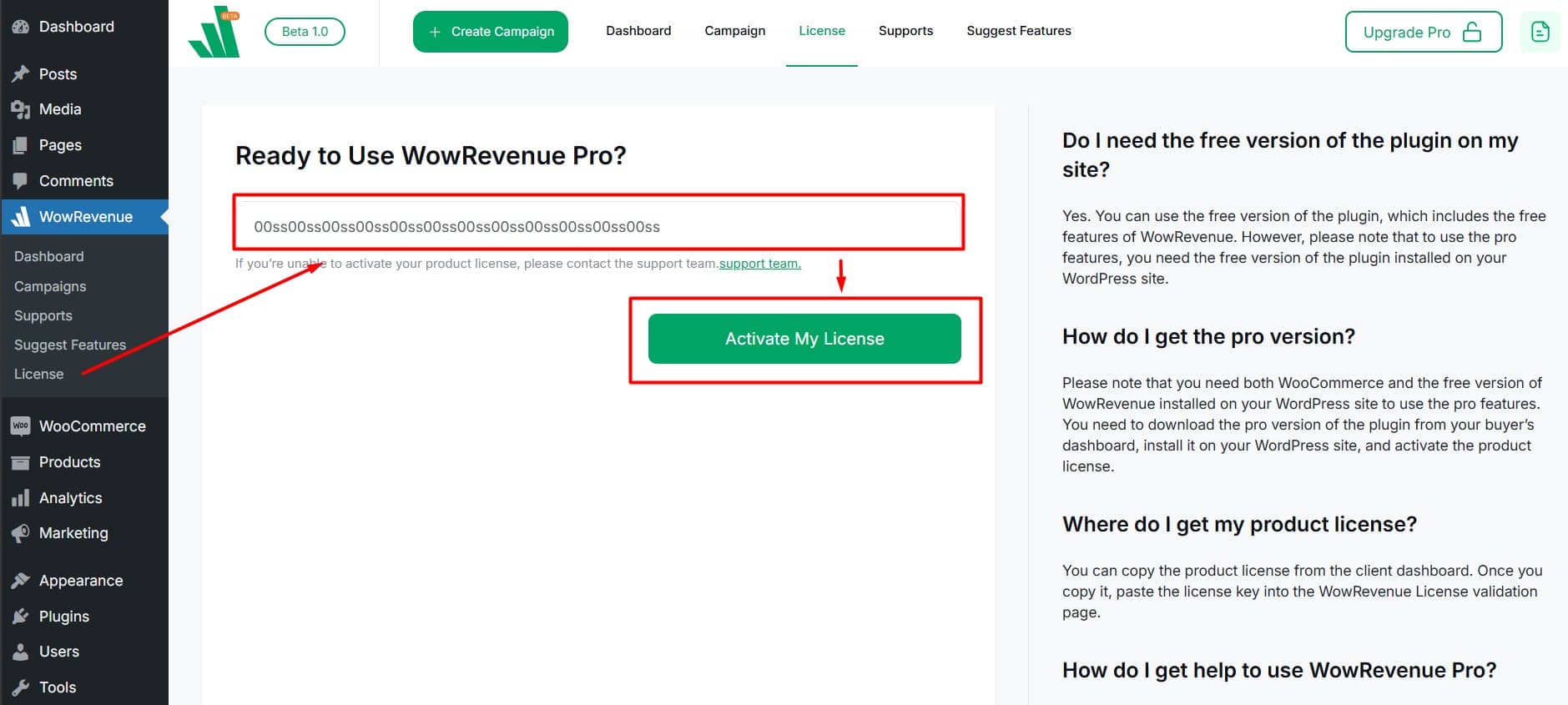1568x705 pixels.
Task: Click the Products box icon
Action: point(21,462)
